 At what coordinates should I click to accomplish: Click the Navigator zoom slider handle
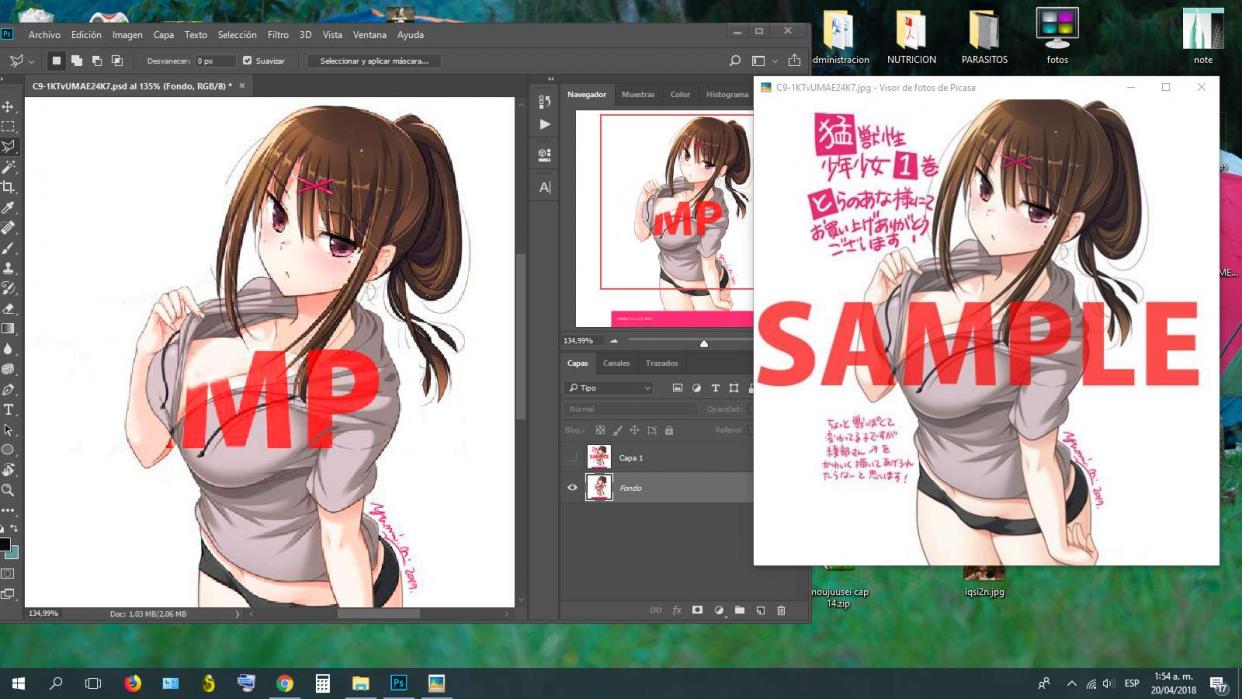click(x=704, y=343)
